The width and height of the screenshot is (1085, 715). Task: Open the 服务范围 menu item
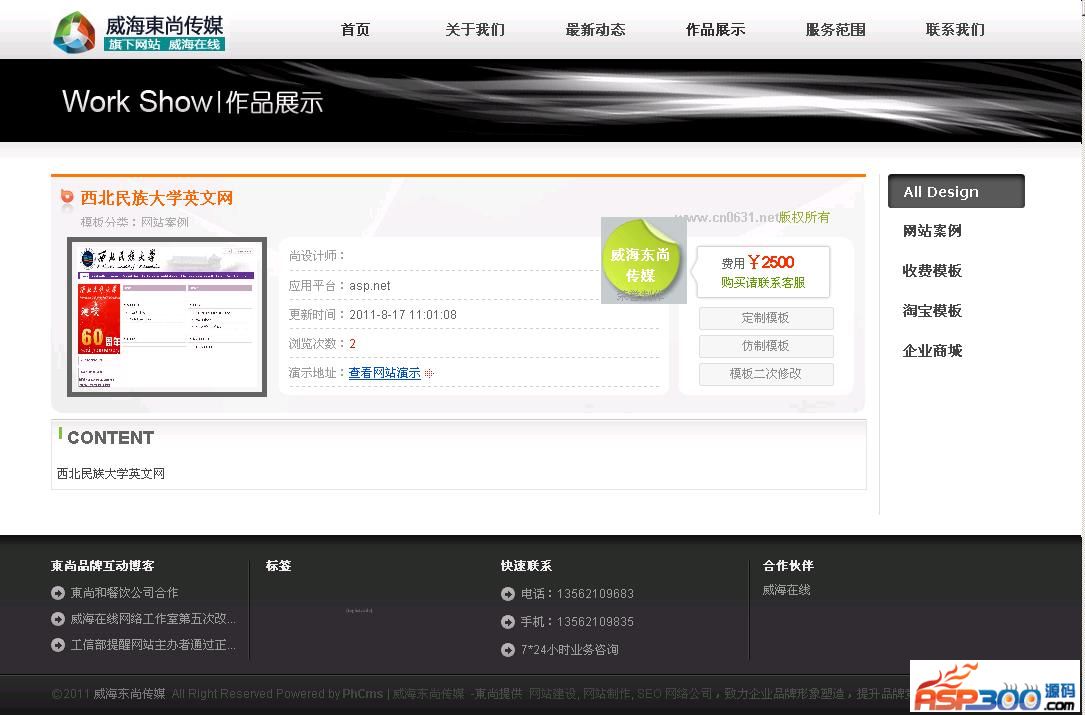[835, 30]
